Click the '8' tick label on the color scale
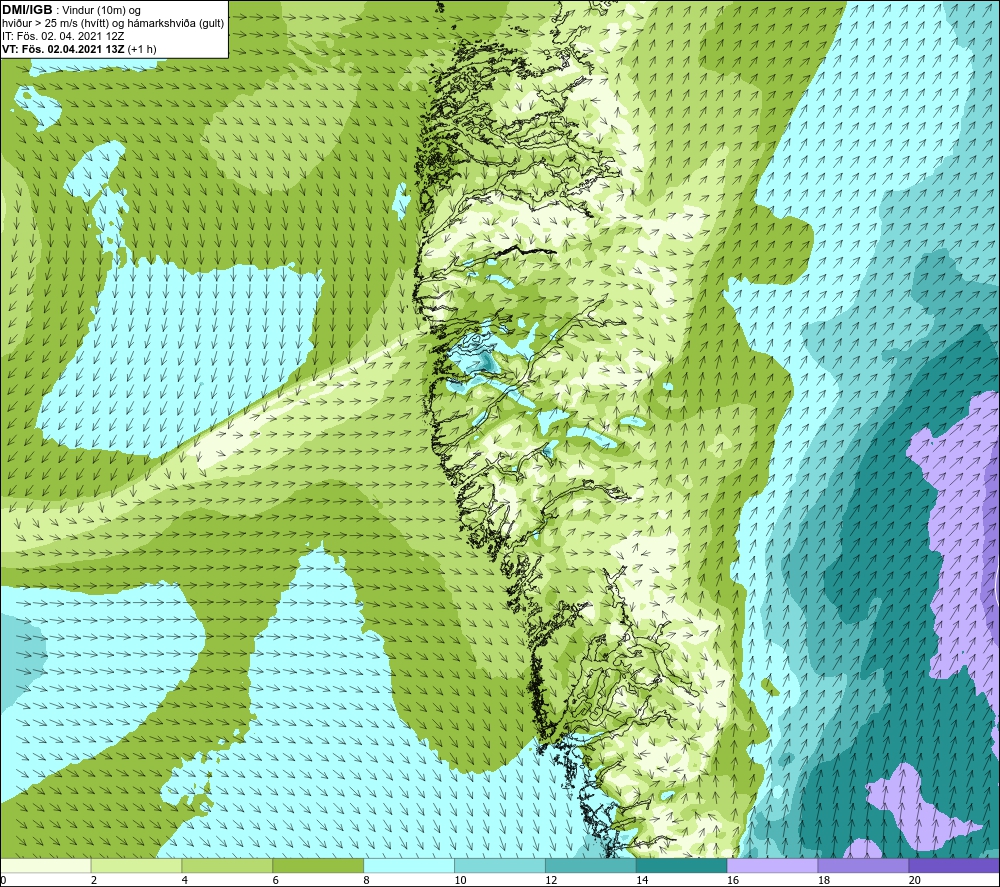 pyautogui.click(x=366, y=881)
